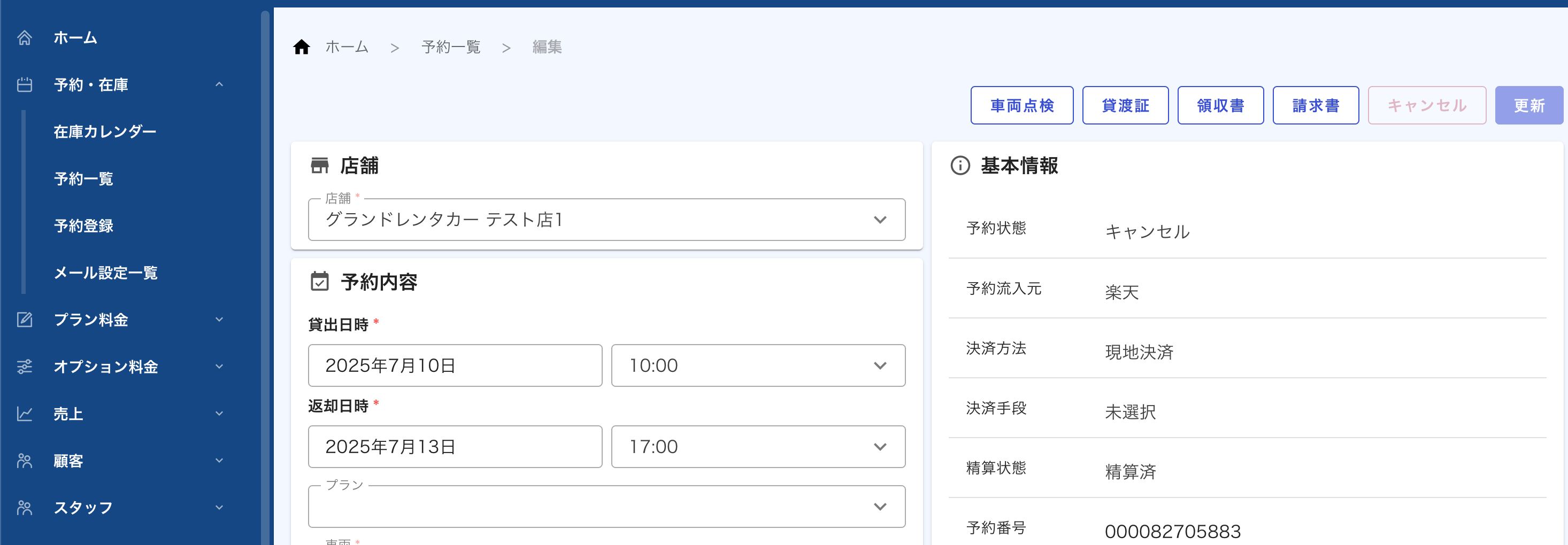Click the 予約・在庫 calendar icon in sidebar
This screenshot has height=545, width=1568.
click(x=25, y=84)
